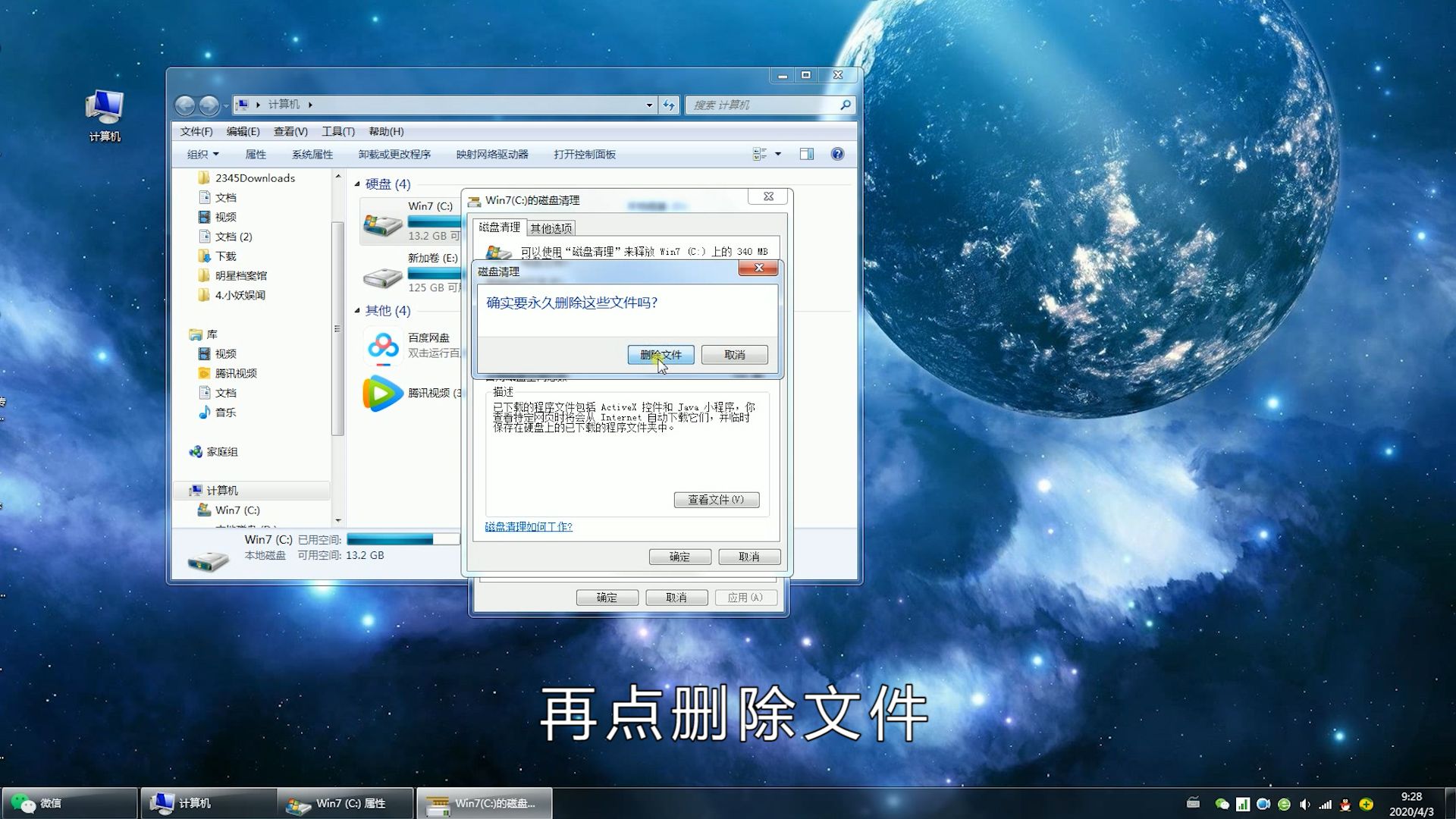Click 确定 in the Win7(C:) Disk Cleanup window
Image resolution: width=1456 pixels, height=819 pixels.
(x=679, y=557)
